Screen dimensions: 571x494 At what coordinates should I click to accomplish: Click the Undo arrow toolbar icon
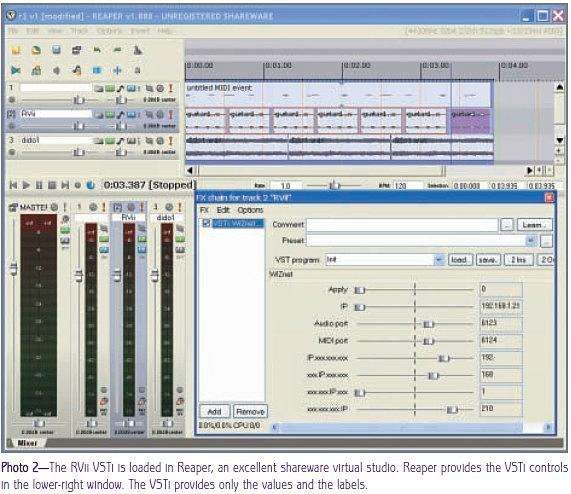pos(97,50)
